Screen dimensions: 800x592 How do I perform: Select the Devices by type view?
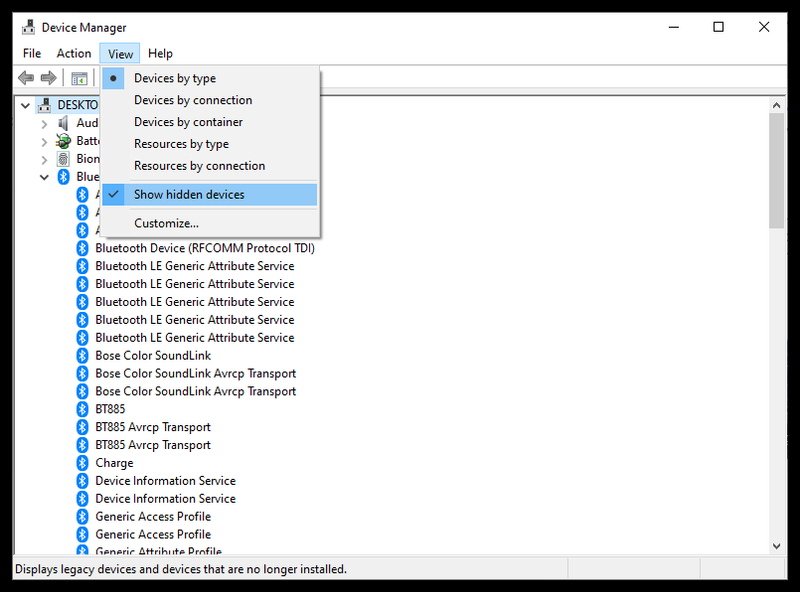click(x=175, y=78)
